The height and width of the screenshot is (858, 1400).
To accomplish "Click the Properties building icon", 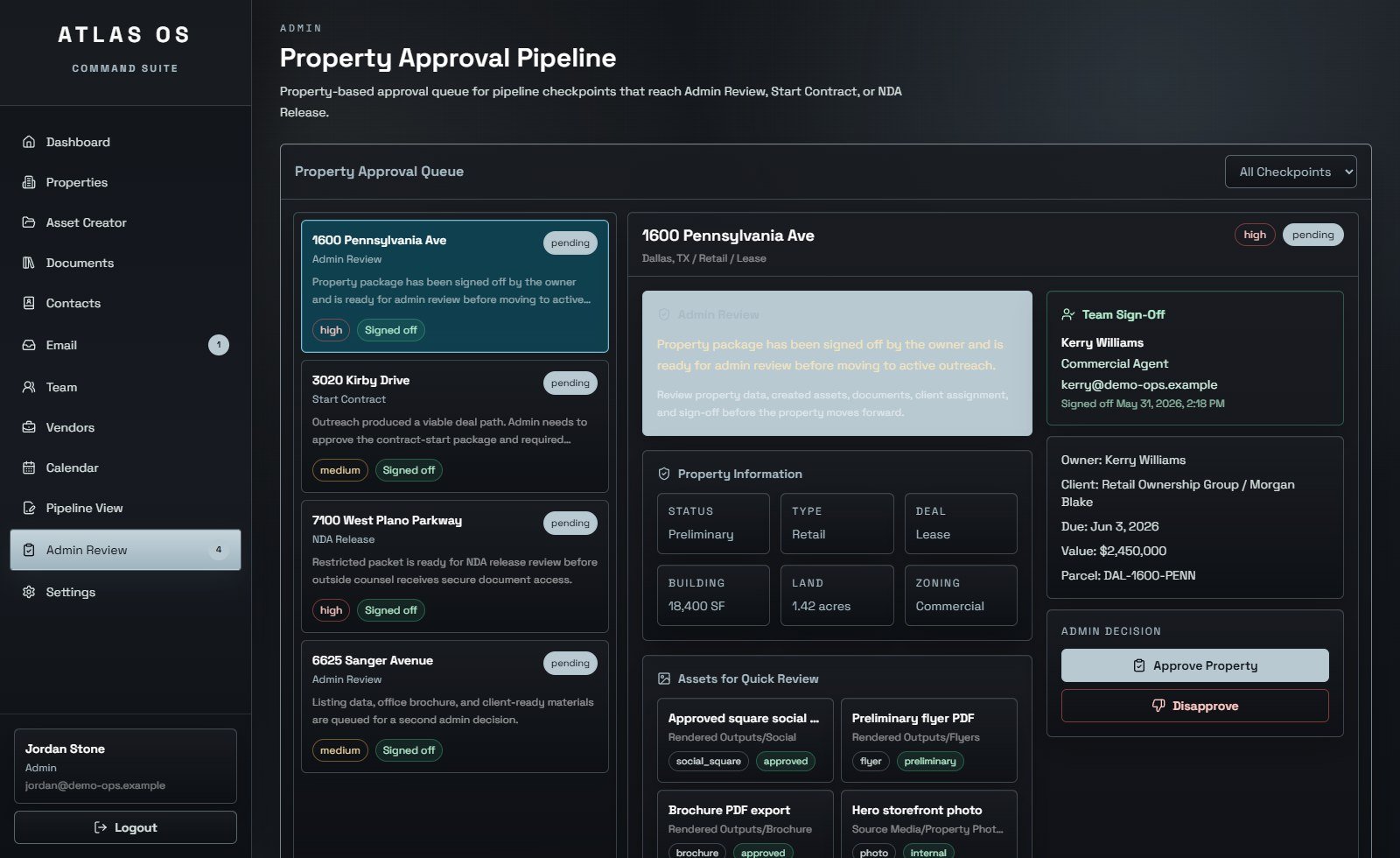I will [x=29, y=182].
